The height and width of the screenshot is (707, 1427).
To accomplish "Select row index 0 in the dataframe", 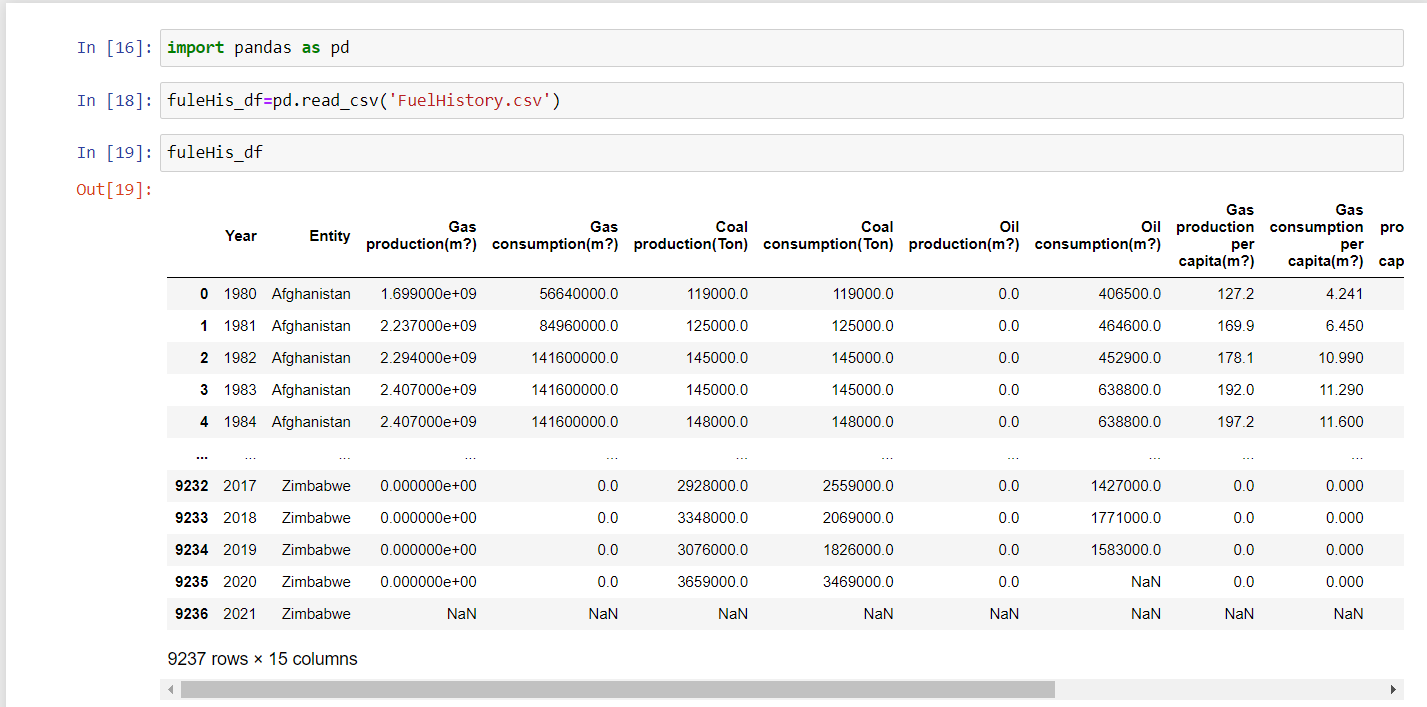I will [x=204, y=293].
